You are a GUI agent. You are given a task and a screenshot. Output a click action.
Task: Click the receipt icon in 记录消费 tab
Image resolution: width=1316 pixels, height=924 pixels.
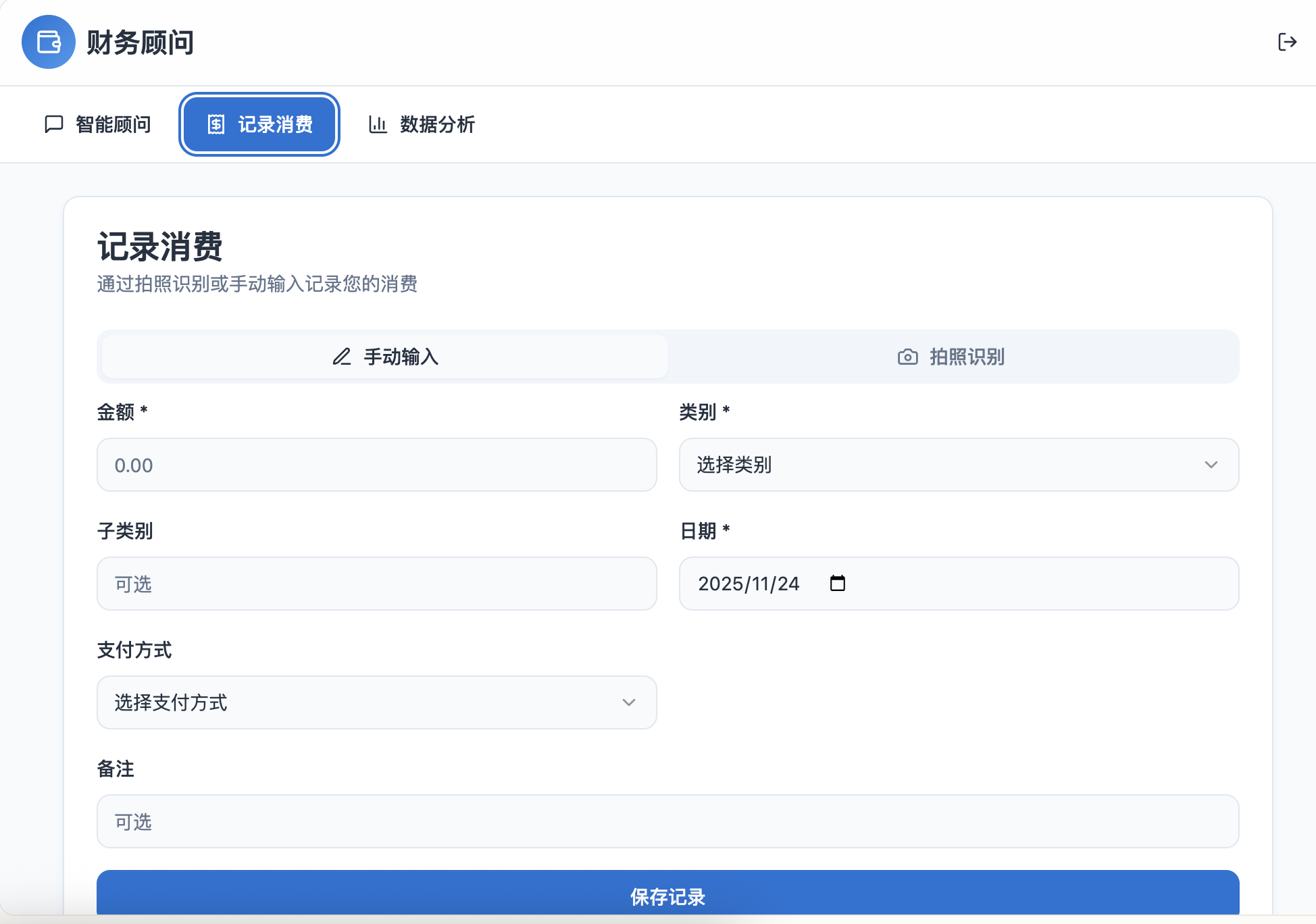click(x=216, y=124)
